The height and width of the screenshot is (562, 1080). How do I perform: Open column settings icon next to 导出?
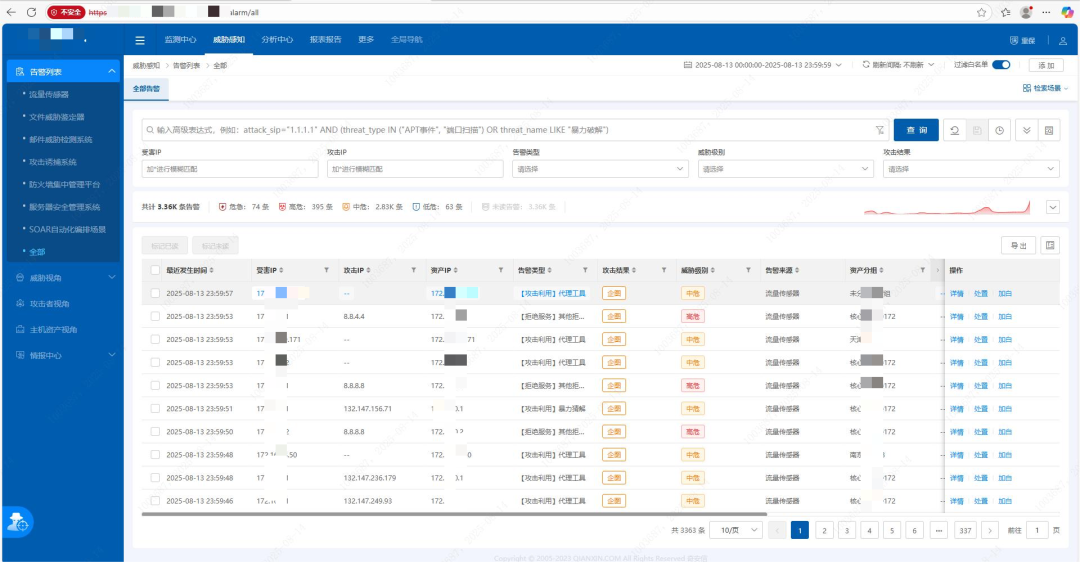point(1050,245)
